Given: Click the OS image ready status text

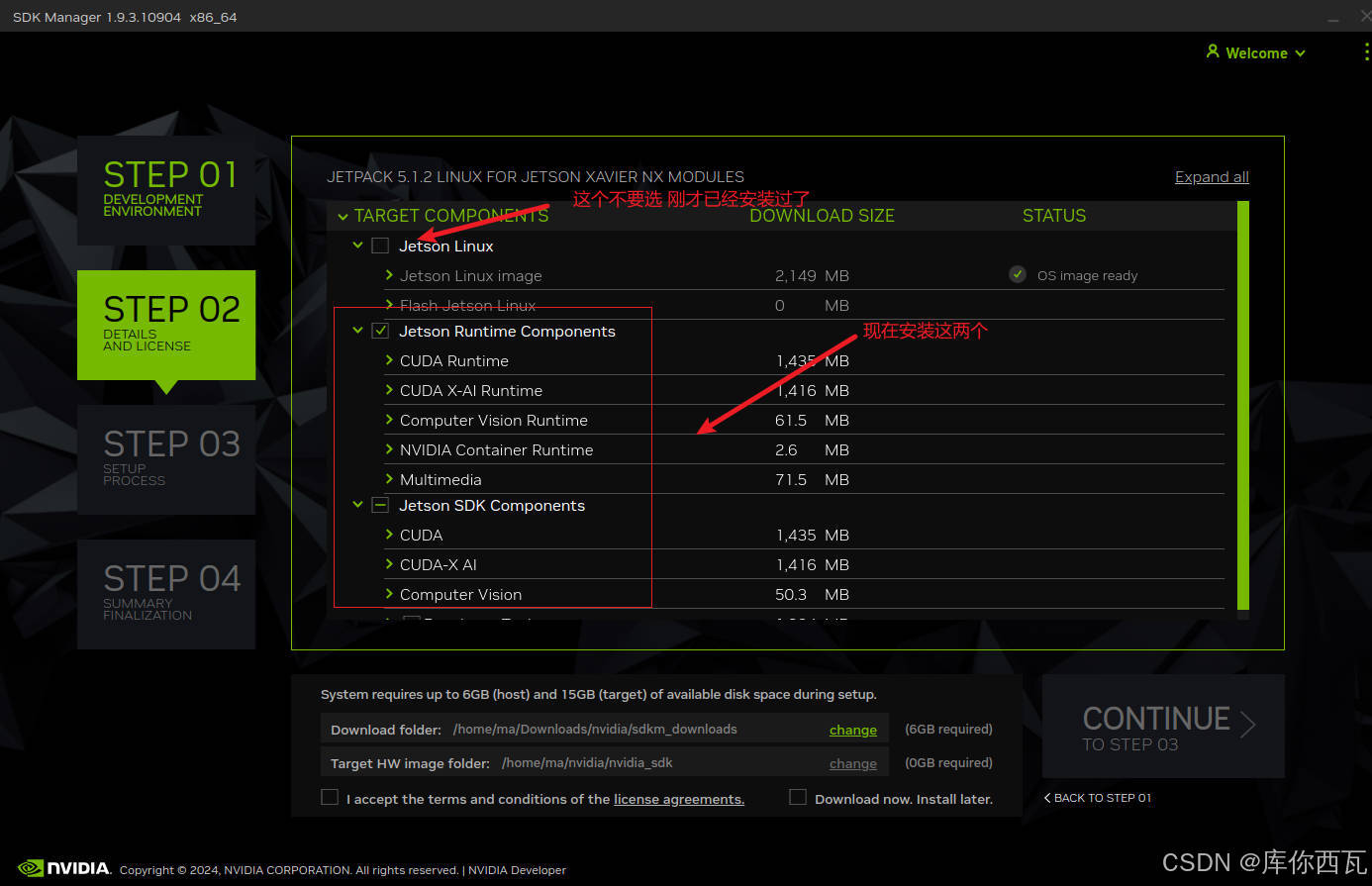Looking at the screenshot, I should (1088, 276).
